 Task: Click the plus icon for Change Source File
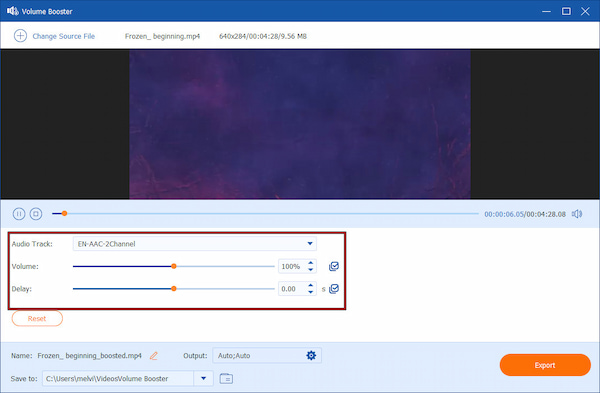(x=20, y=36)
